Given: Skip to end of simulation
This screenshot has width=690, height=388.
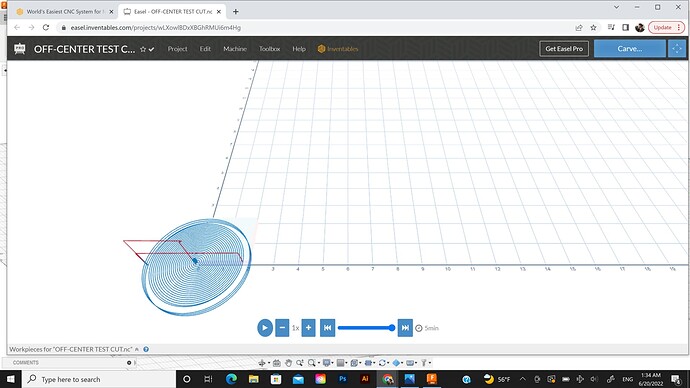Looking at the screenshot, I should click(x=405, y=328).
